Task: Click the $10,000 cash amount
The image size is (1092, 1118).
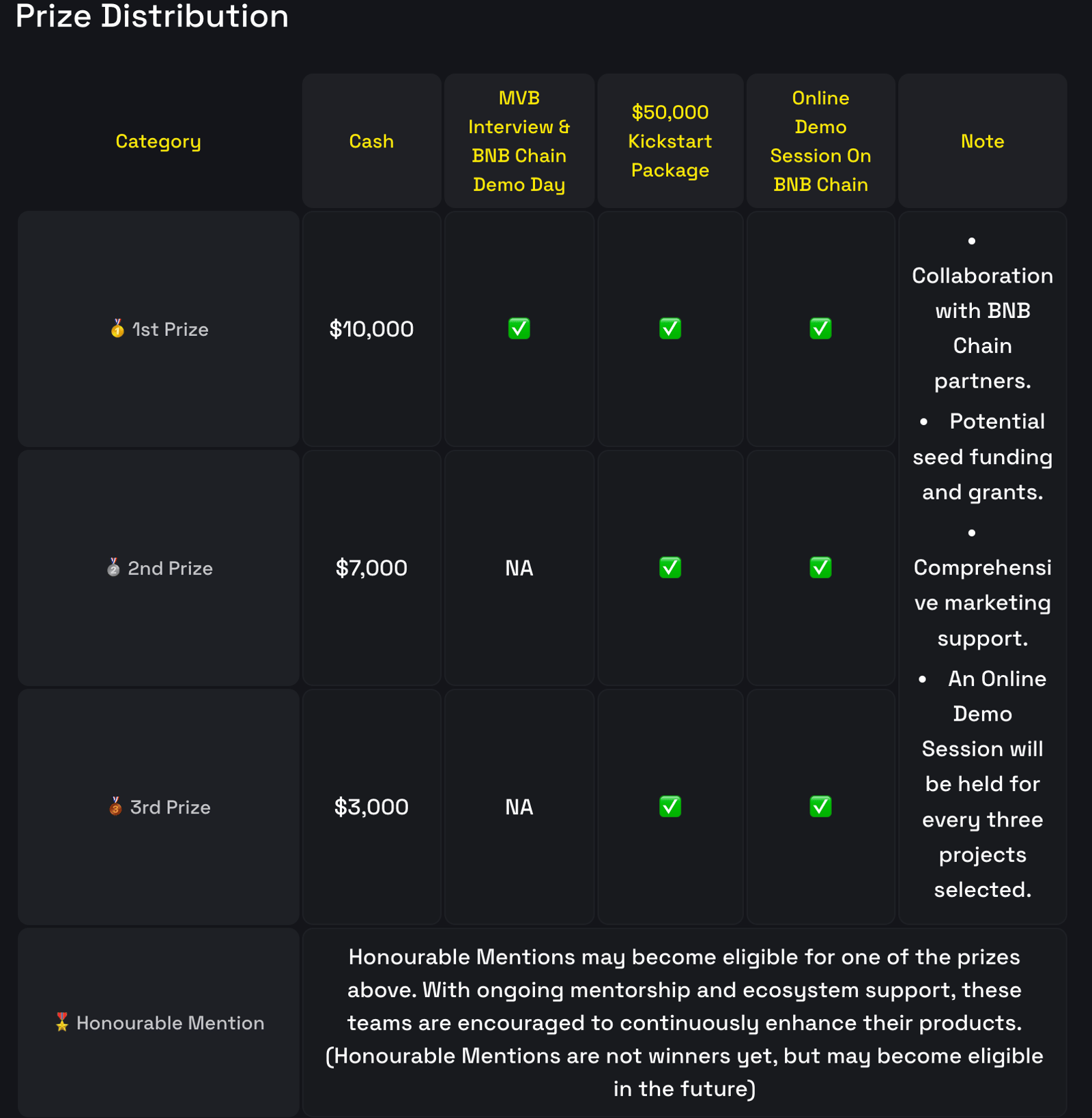Action: (x=371, y=329)
